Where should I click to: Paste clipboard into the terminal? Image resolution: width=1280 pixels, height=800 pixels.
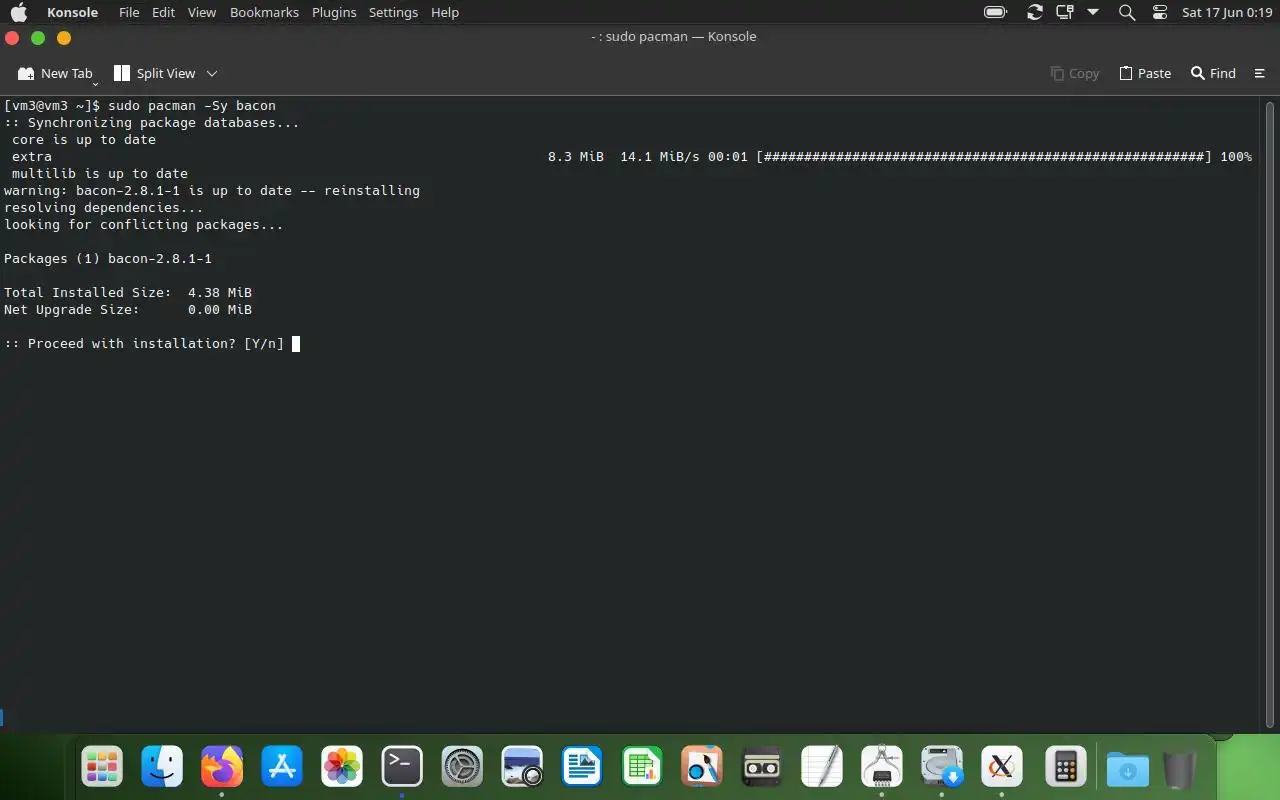1145,73
